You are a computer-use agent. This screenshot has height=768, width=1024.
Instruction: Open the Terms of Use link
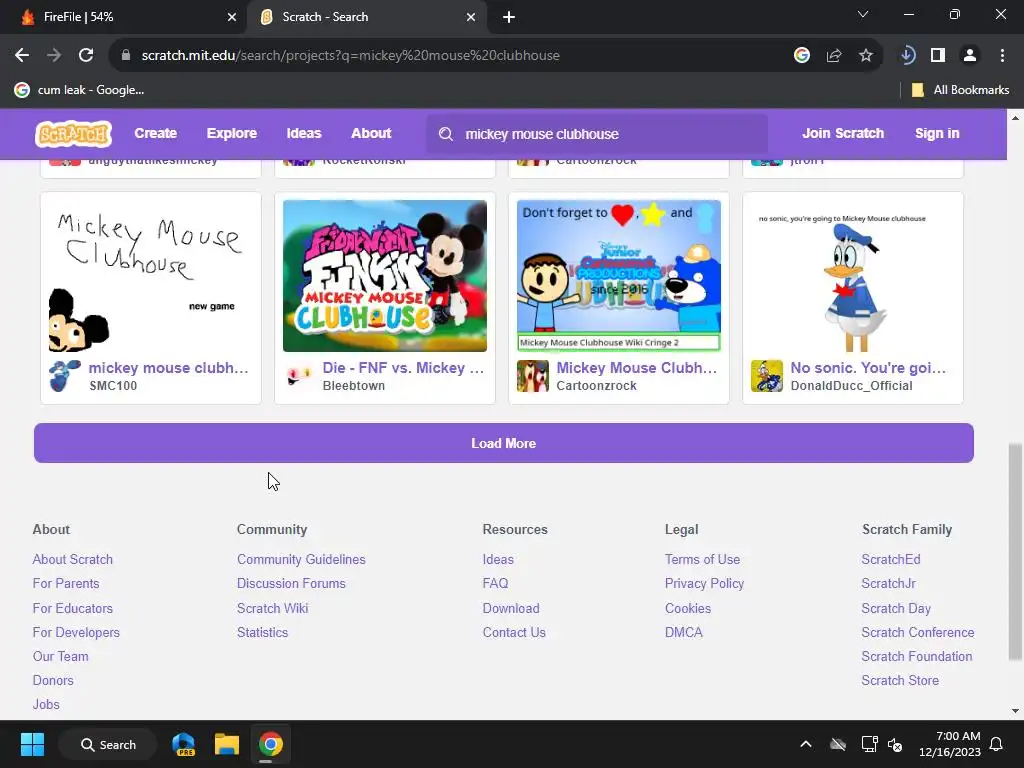pyautogui.click(x=702, y=560)
